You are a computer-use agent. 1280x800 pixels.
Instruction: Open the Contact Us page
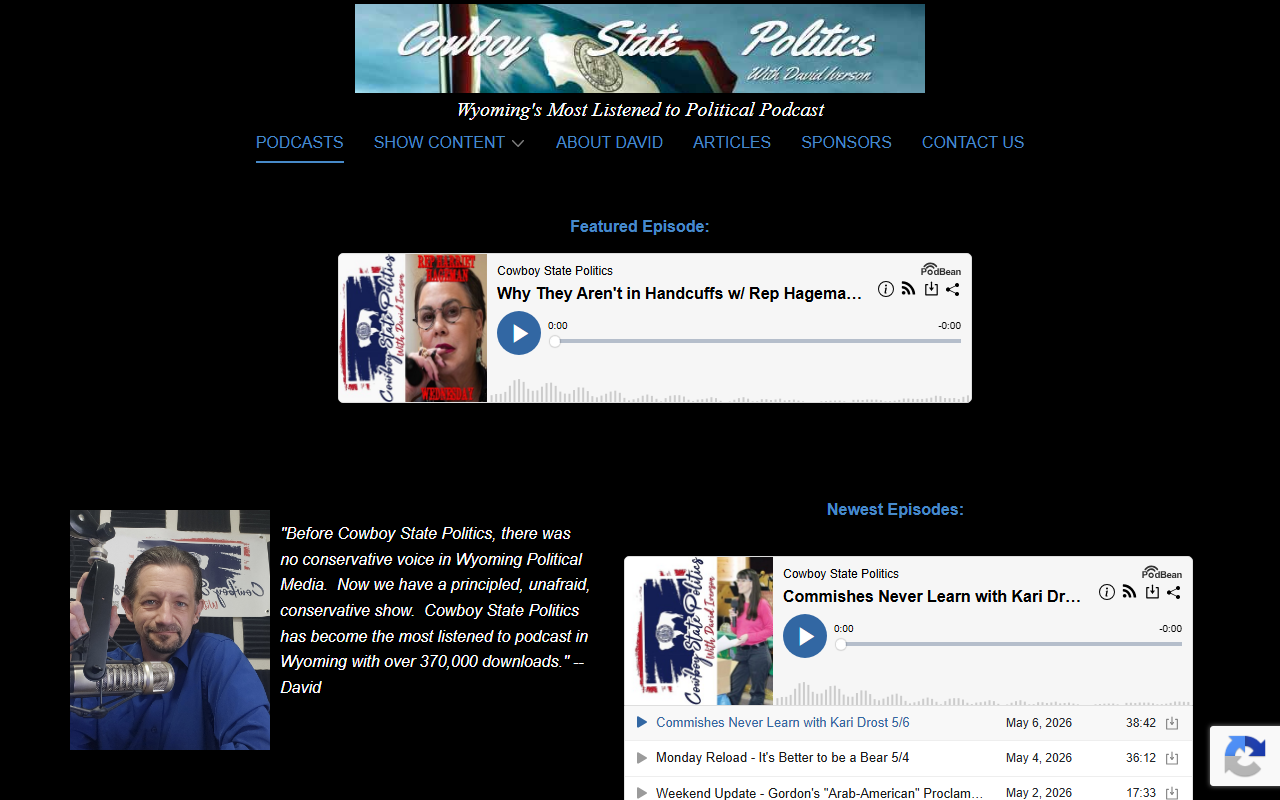(973, 142)
